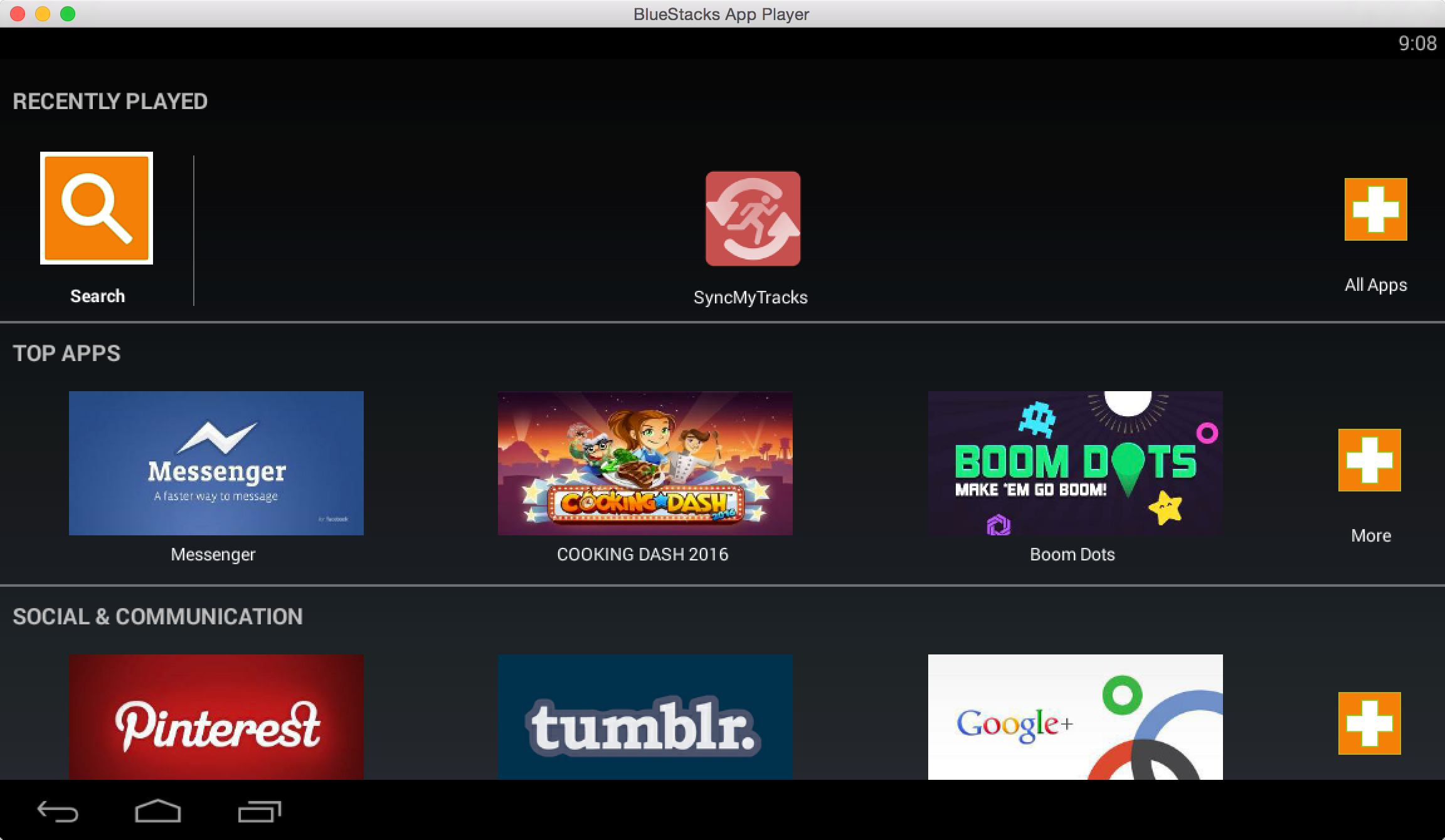
Task: Click the RECENTLY PLAYED heading
Action: (x=110, y=102)
